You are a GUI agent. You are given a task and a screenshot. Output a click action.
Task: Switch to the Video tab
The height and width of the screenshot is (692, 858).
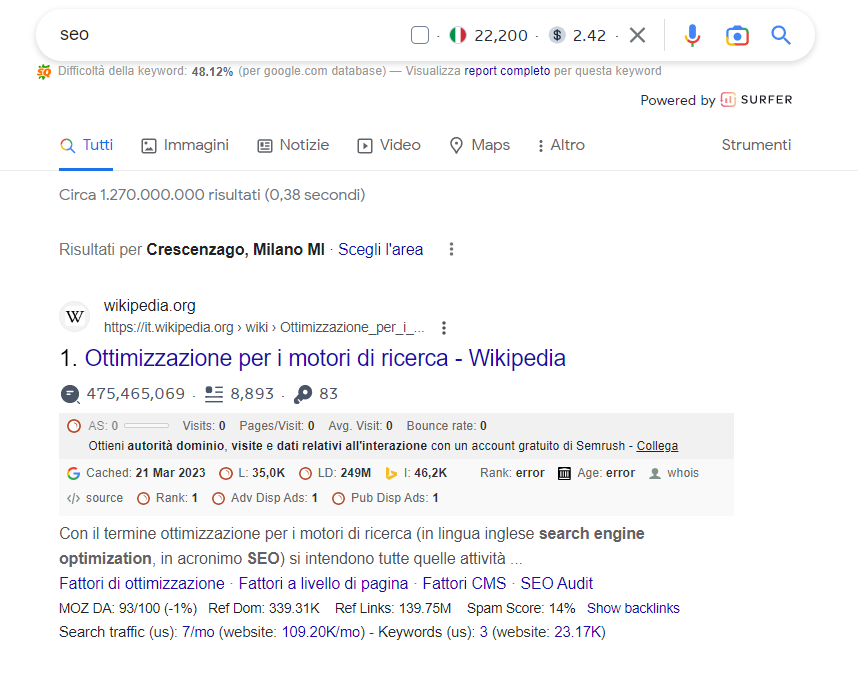pyautogui.click(x=389, y=145)
